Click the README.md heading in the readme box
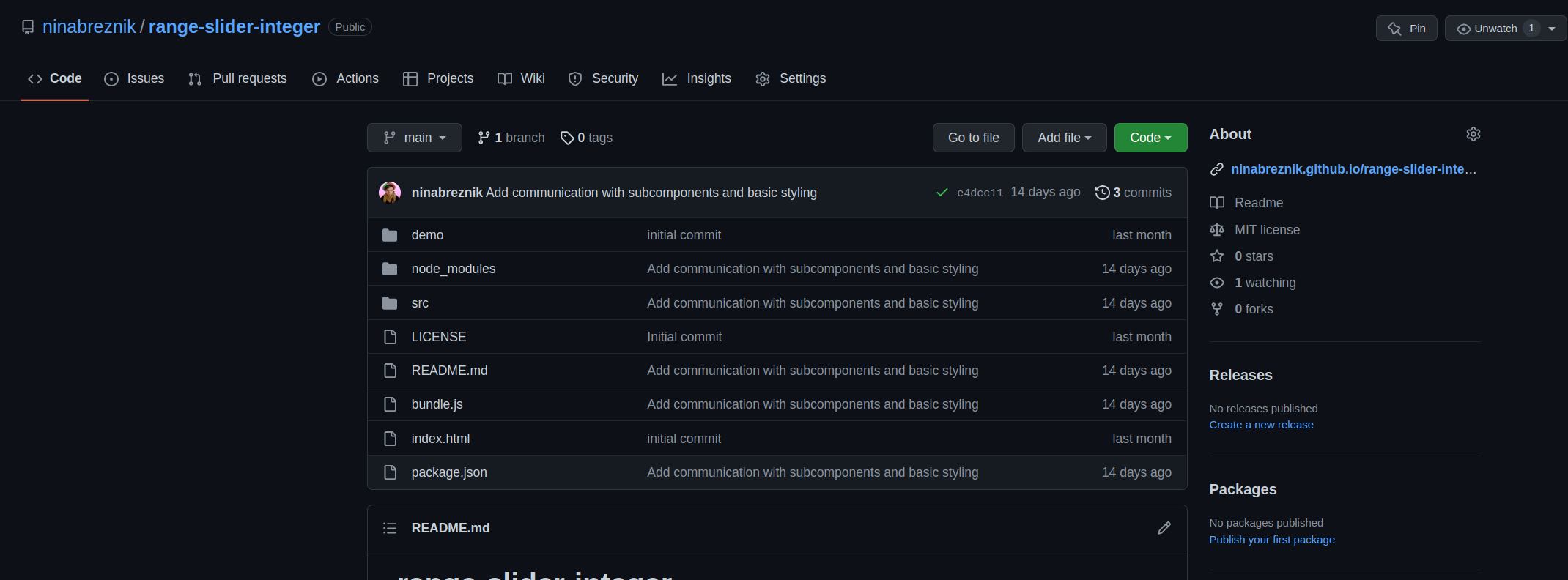Screen dimensions: 1568x580 451,528
